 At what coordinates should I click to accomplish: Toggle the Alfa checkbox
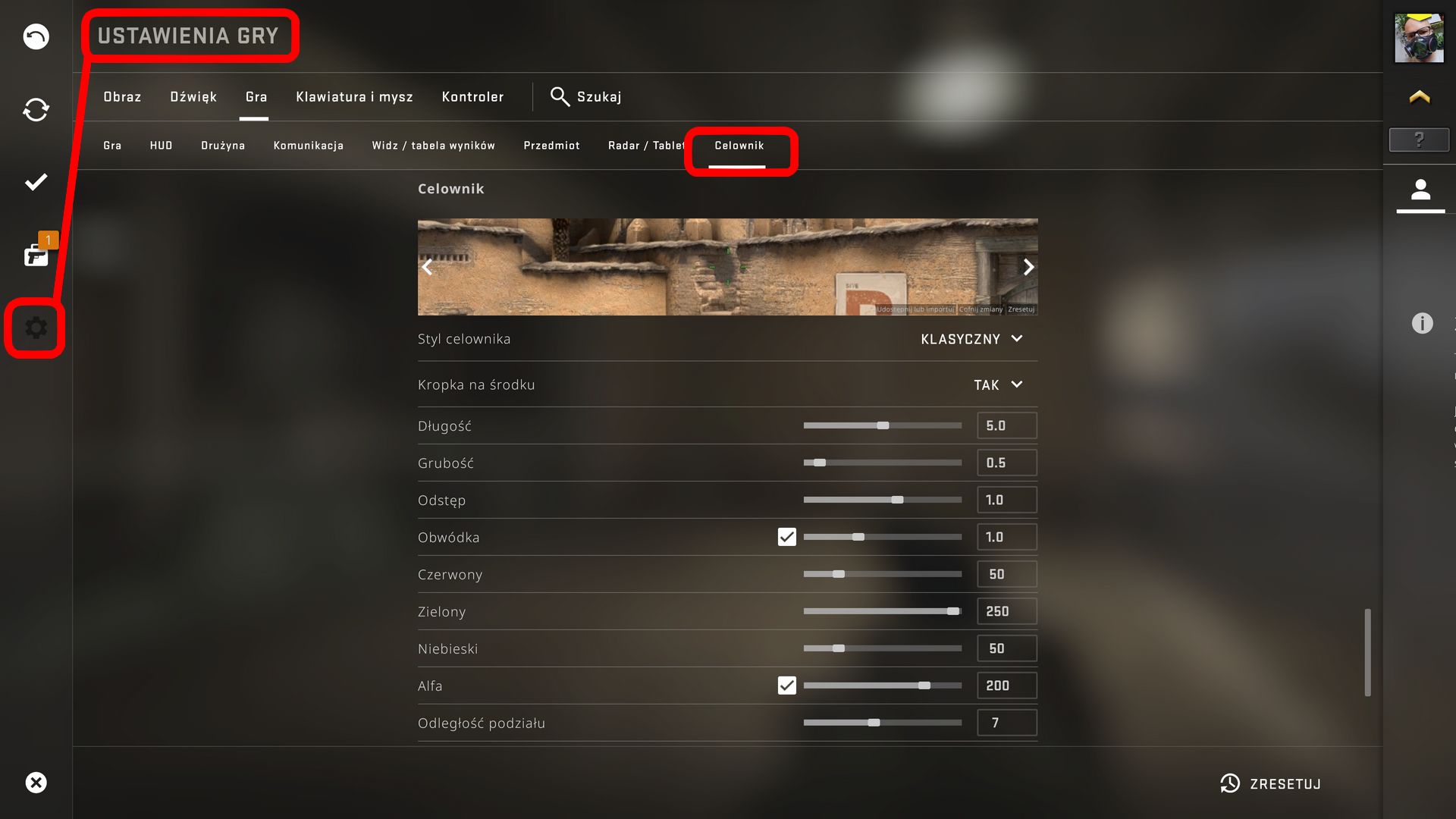coord(786,686)
